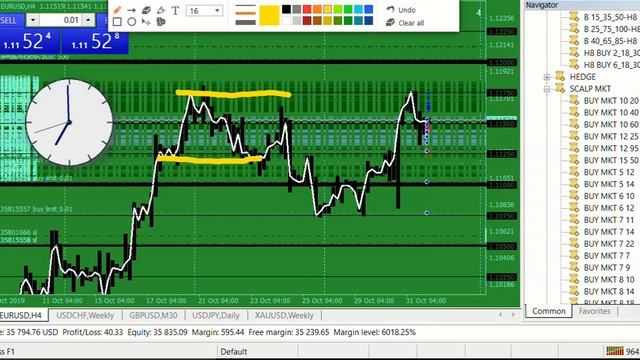Open the Favorites tab in Navigator
The width and height of the screenshot is (640, 360).
594,311
